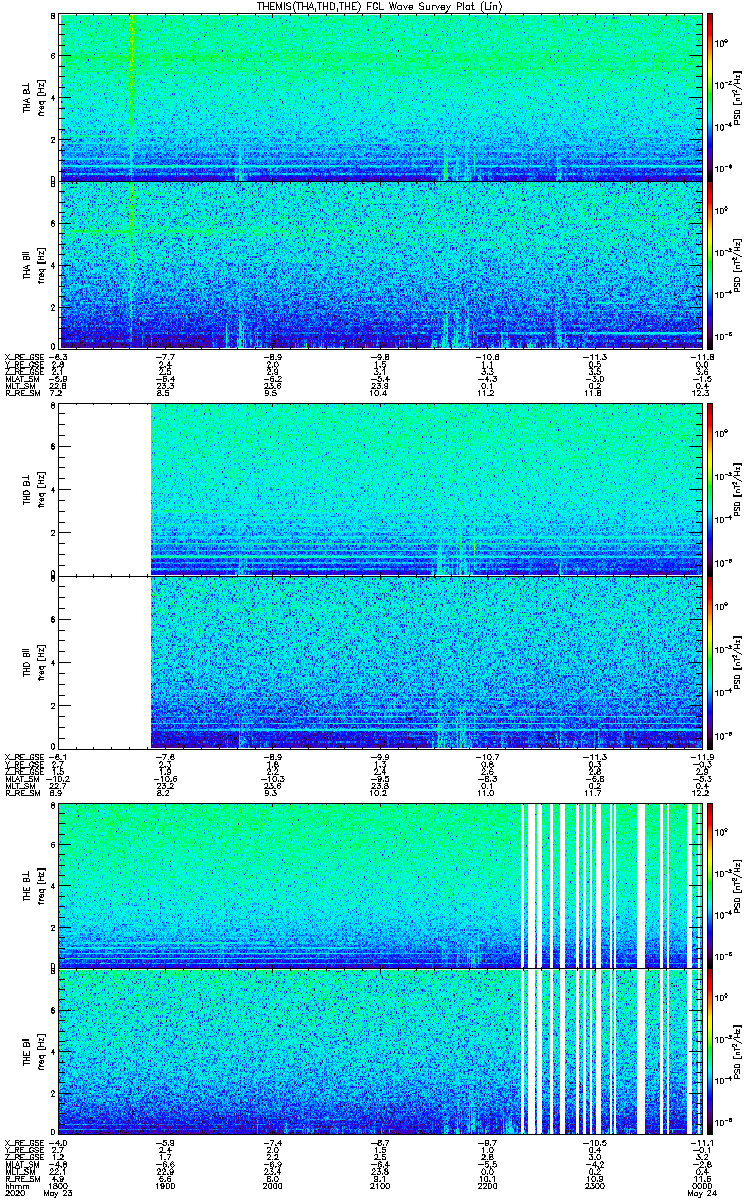This screenshot has height=1200, width=750.
Task: Click the 'THA B⊥ freq [Hz]' axis label
Action: (x=34, y=98)
